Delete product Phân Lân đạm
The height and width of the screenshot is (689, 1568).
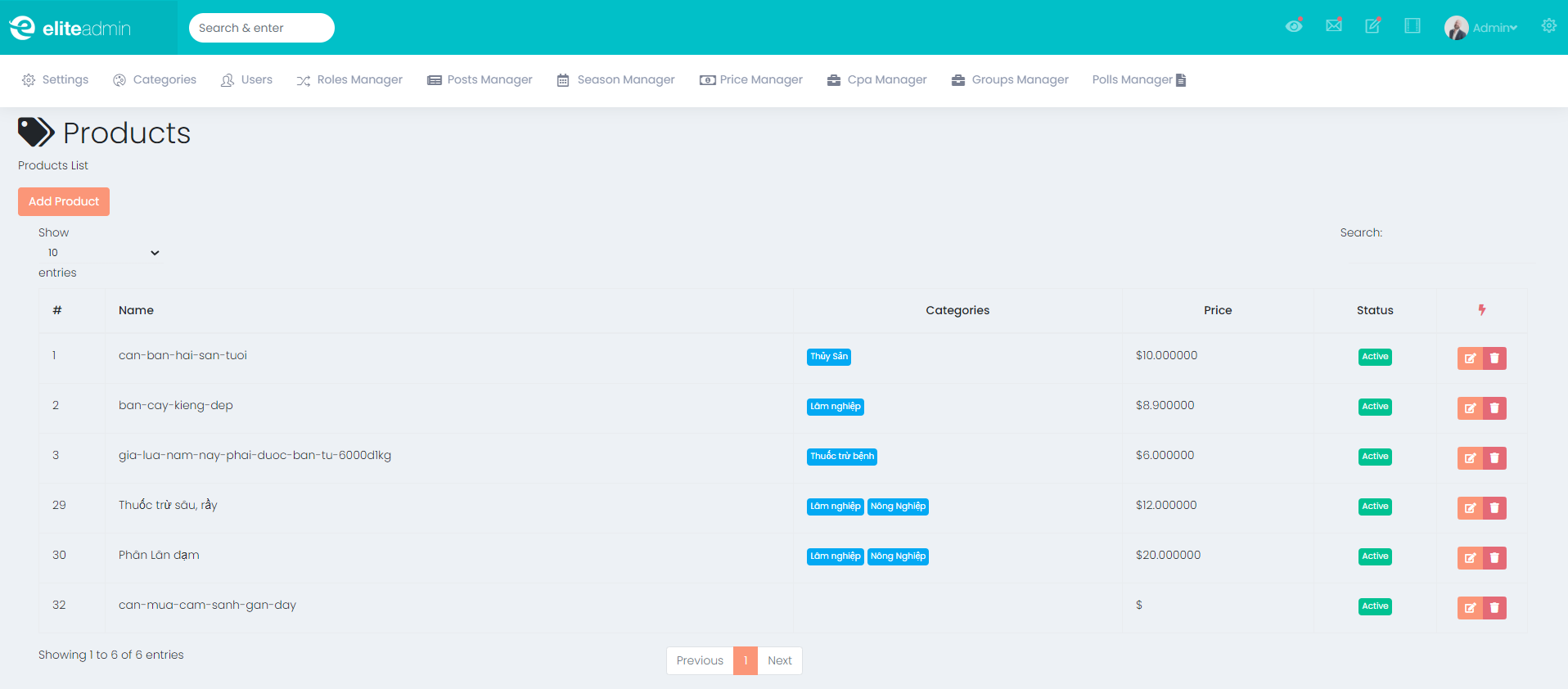(1494, 558)
